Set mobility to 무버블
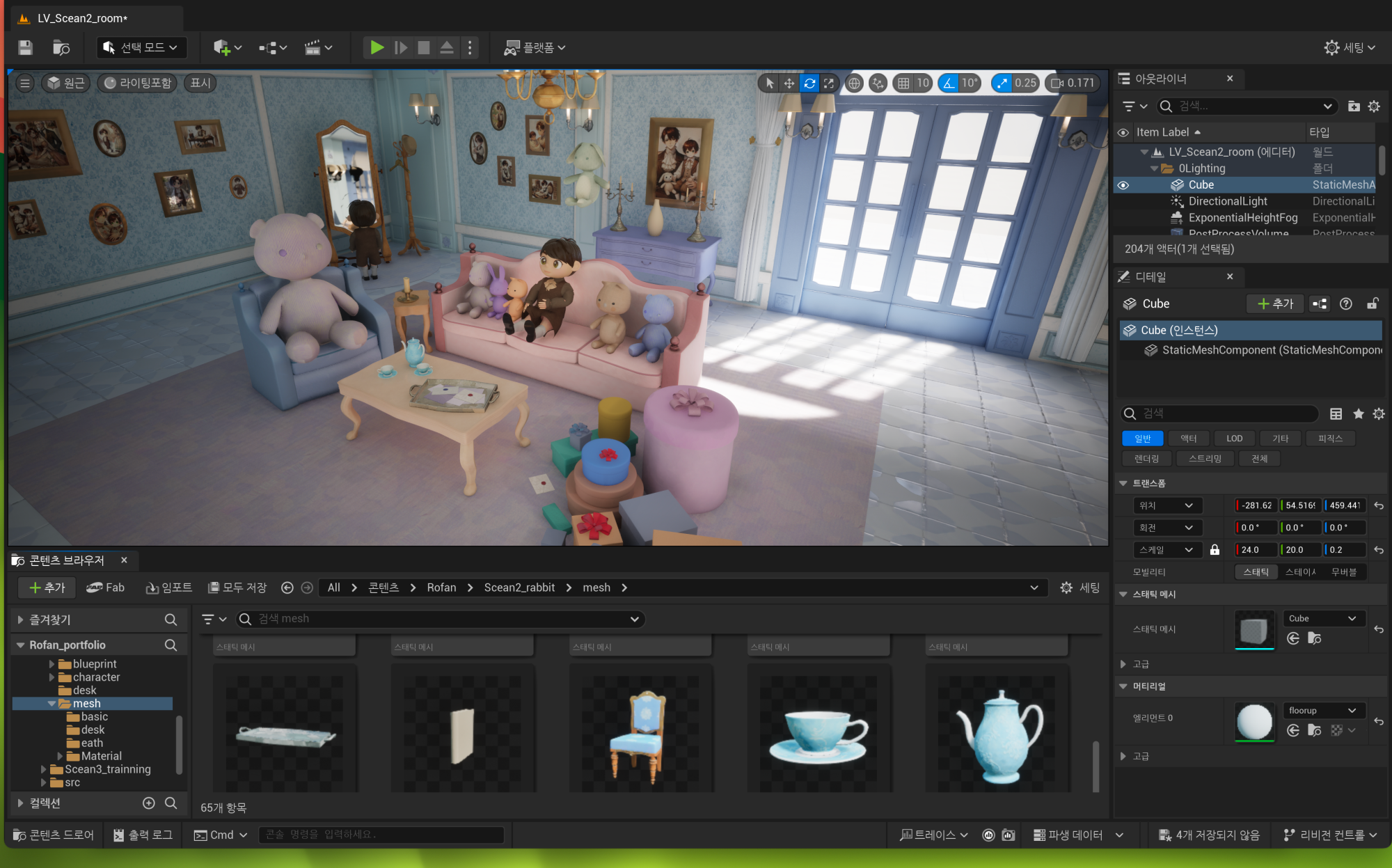 (1343, 572)
